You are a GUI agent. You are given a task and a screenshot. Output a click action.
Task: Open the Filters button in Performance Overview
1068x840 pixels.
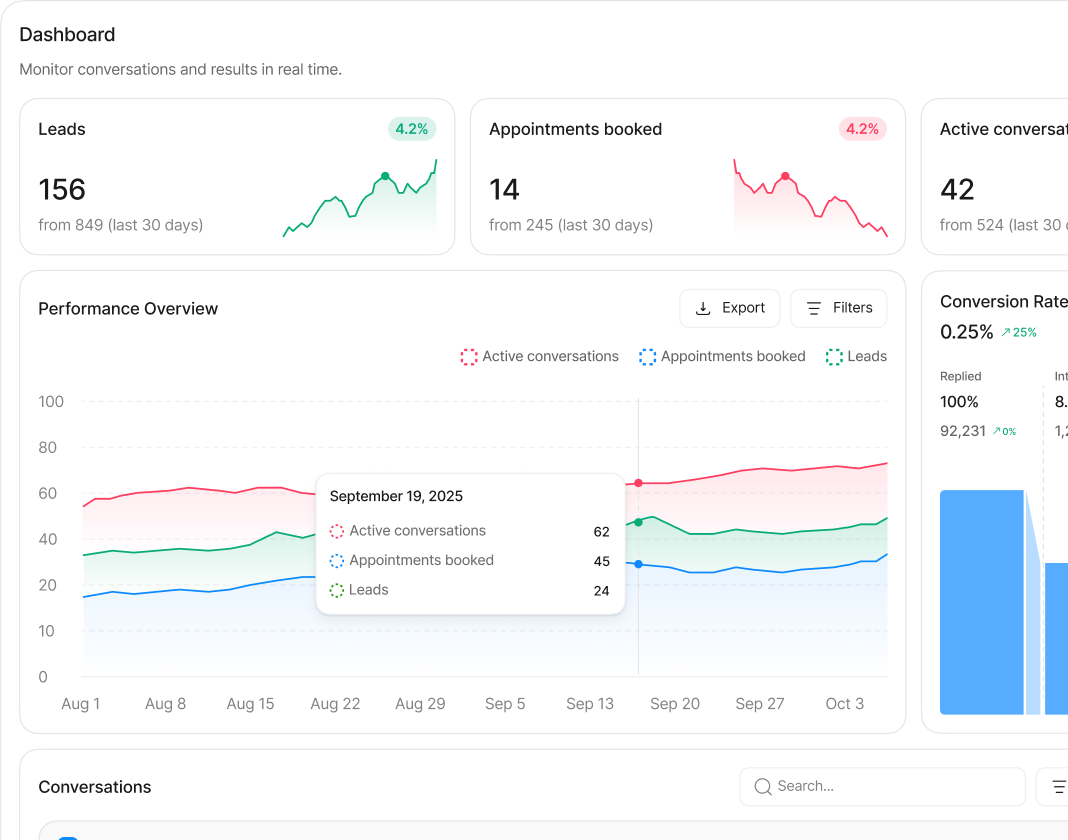coord(838,308)
